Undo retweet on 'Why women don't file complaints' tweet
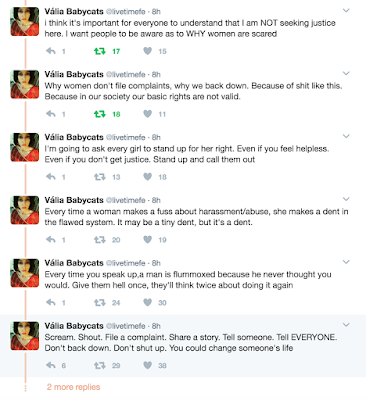366x400 pixels. 100,114
